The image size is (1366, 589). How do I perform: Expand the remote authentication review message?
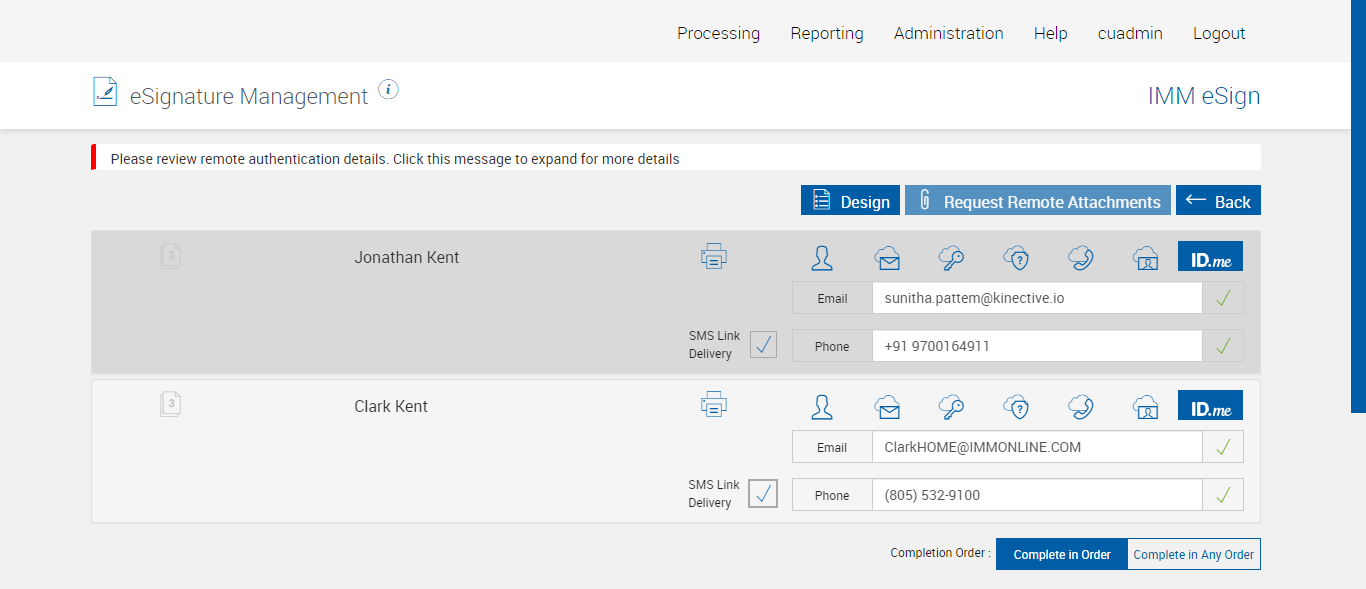[x=395, y=159]
